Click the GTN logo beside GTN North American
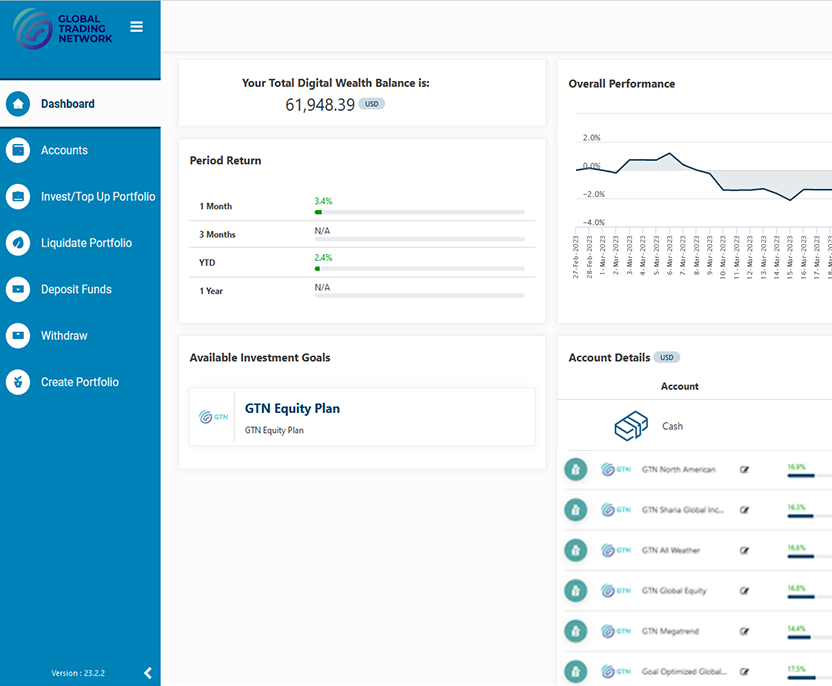Screen dimensions: 832x686 (616, 470)
